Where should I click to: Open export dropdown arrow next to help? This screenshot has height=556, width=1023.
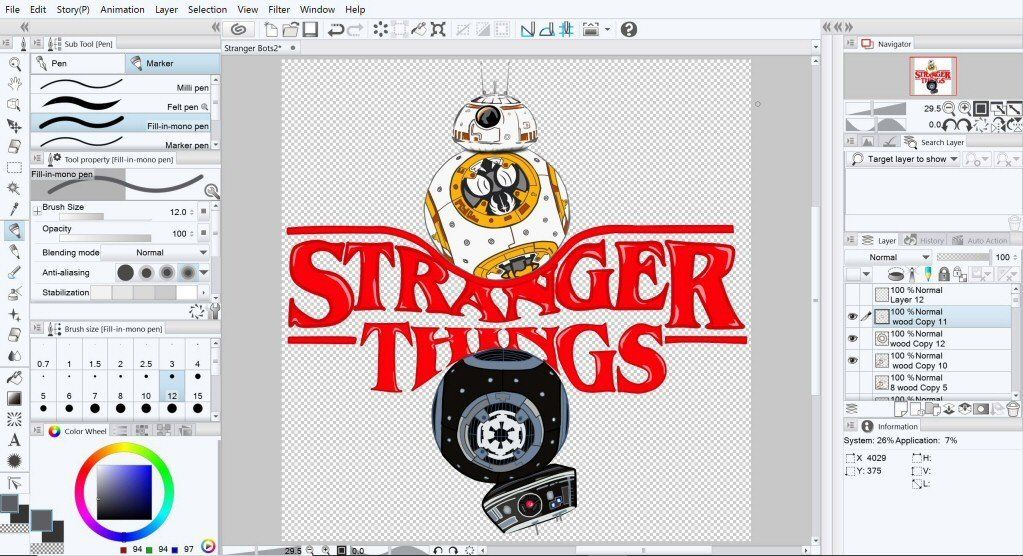(608, 29)
